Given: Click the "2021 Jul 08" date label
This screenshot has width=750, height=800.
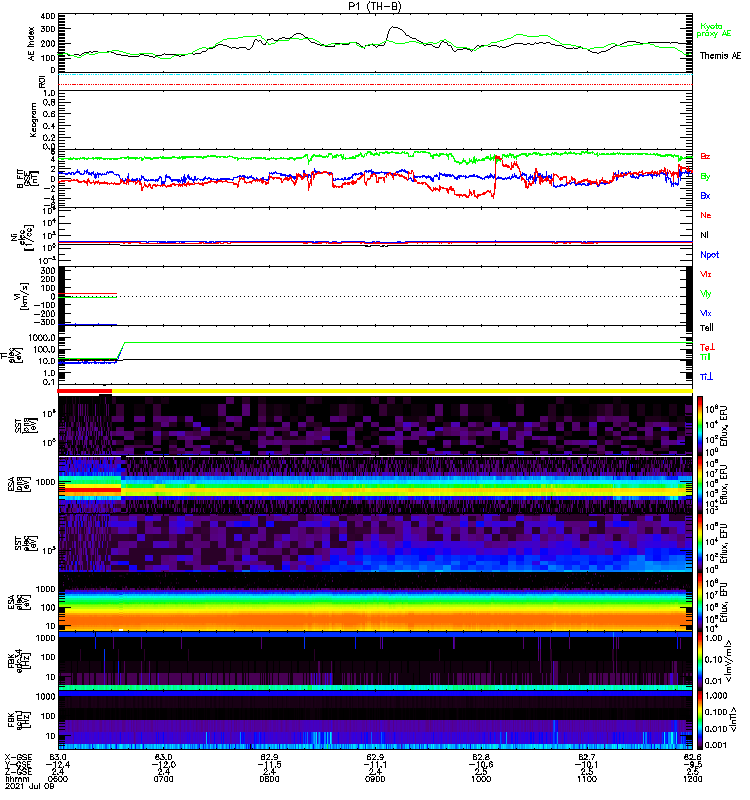Looking at the screenshot, I should click(x=30, y=786).
